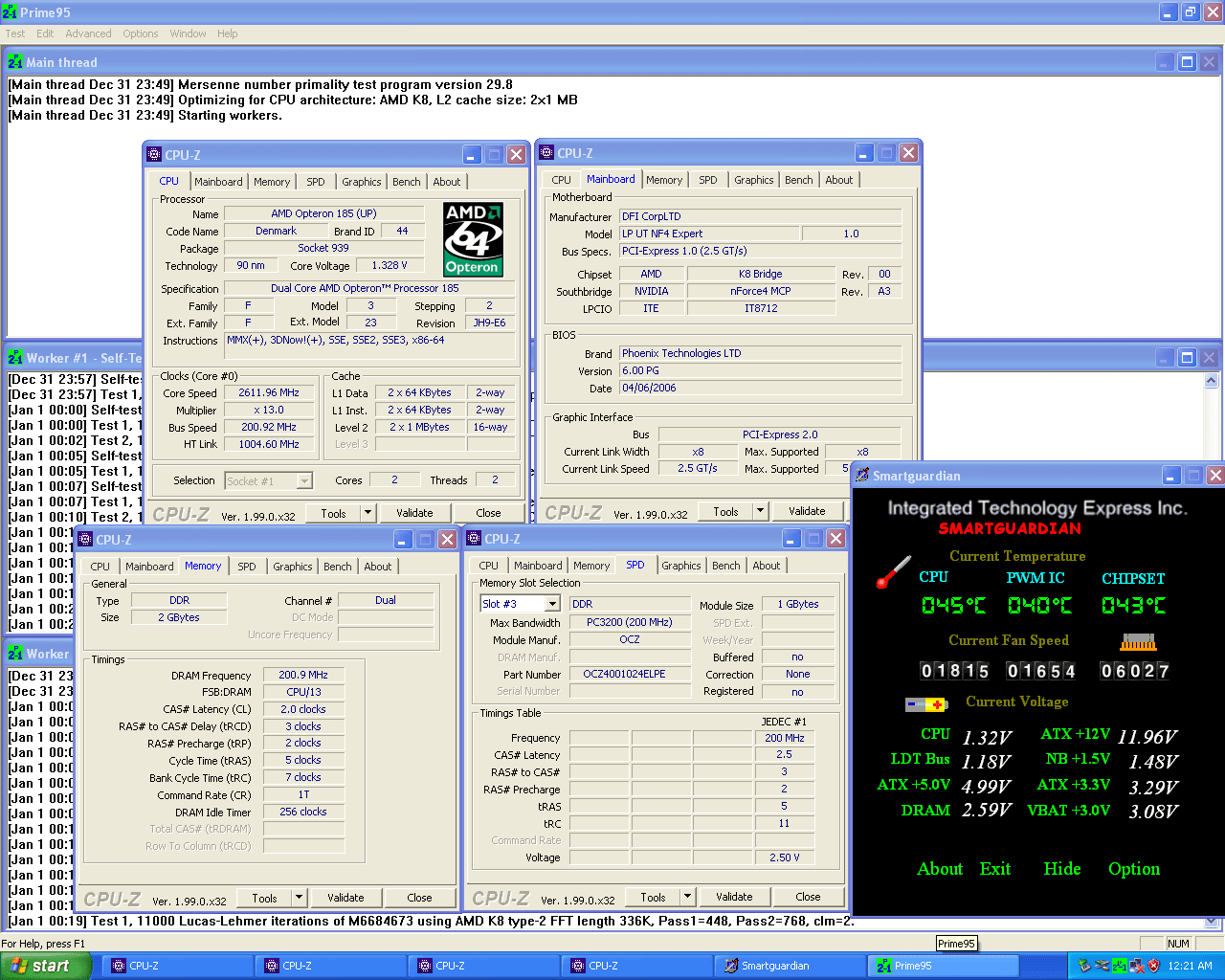Click the Main thread window title icon
The image size is (1225, 980).
[x=15, y=62]
